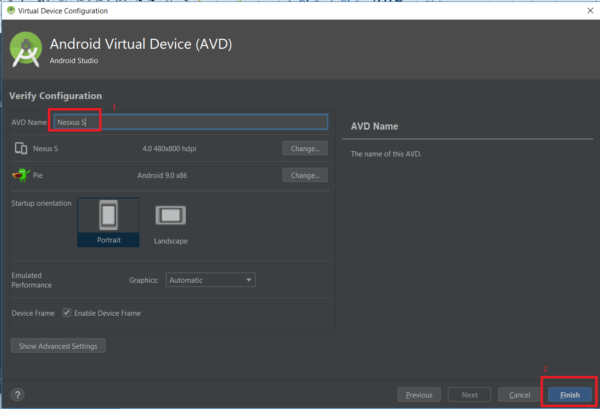Click the Next button

(x=469, y=395)
